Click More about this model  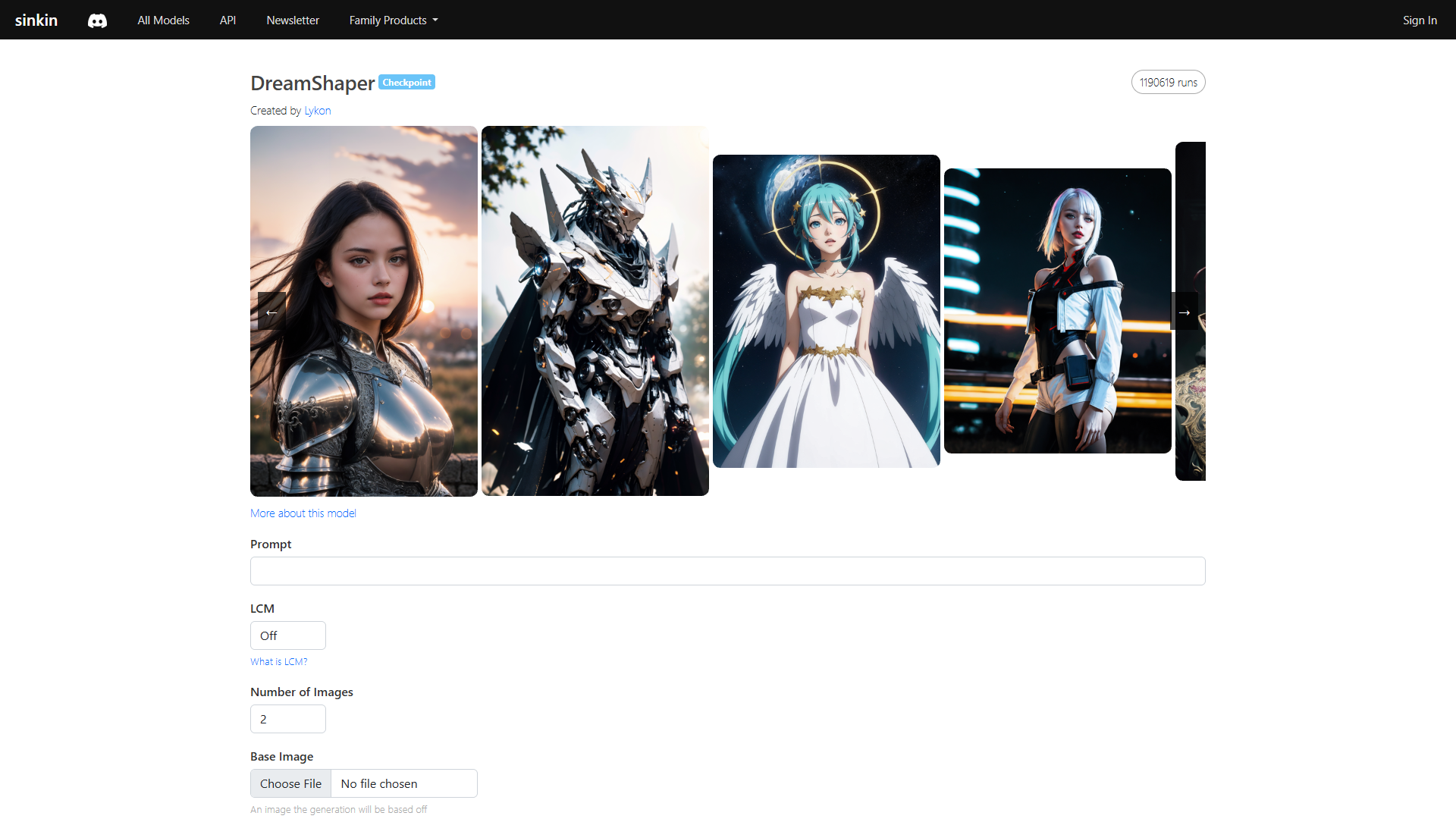pos(303,513)
